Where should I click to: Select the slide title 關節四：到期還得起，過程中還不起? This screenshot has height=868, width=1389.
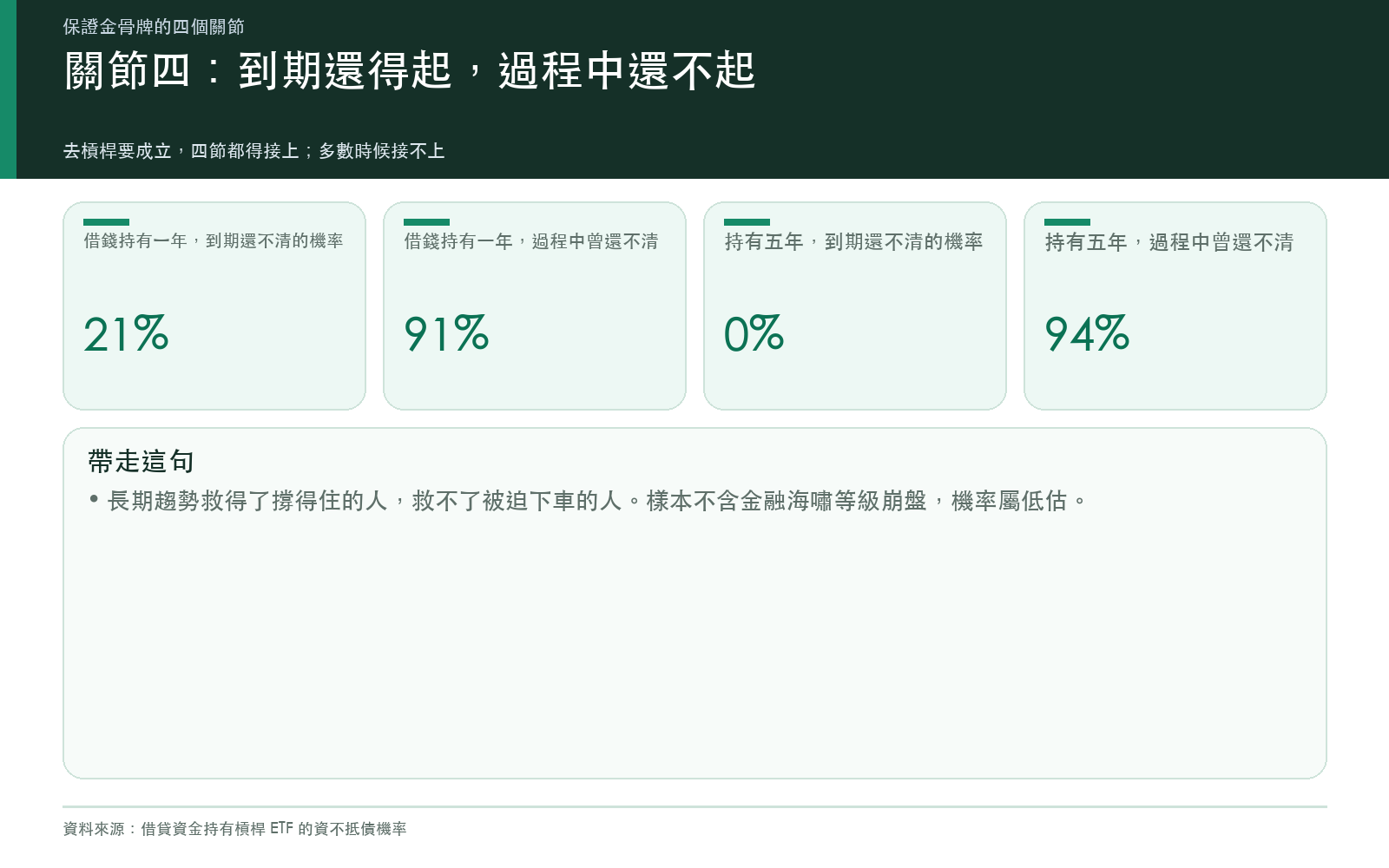(410, 71)
